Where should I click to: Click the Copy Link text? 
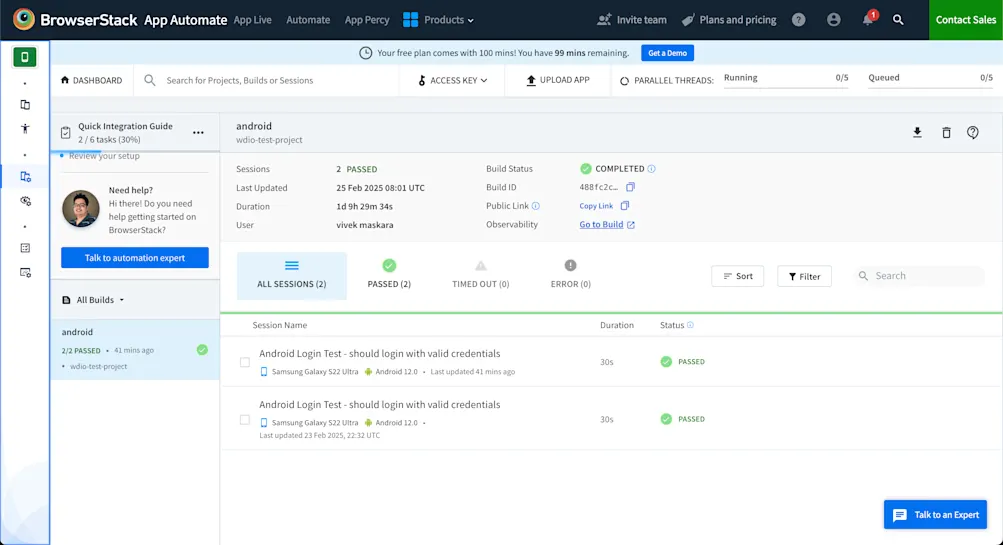(596, 206)
